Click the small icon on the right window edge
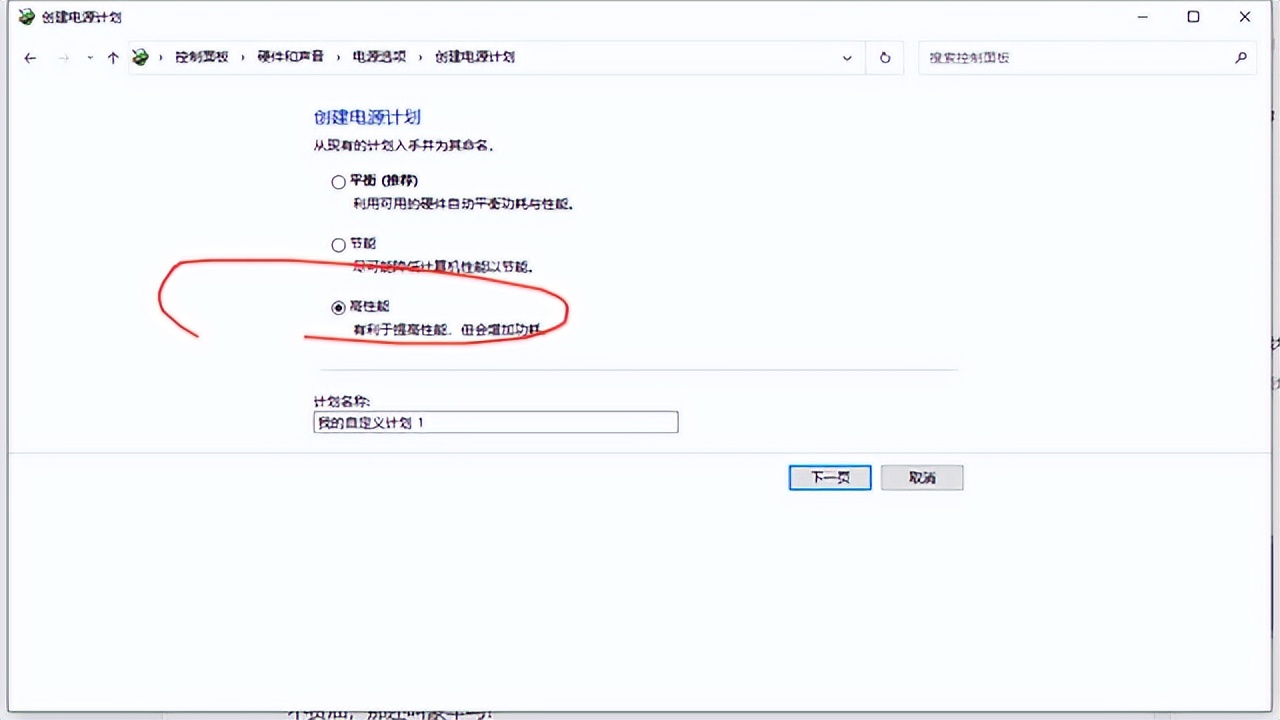 click(x=1272, y=345)
